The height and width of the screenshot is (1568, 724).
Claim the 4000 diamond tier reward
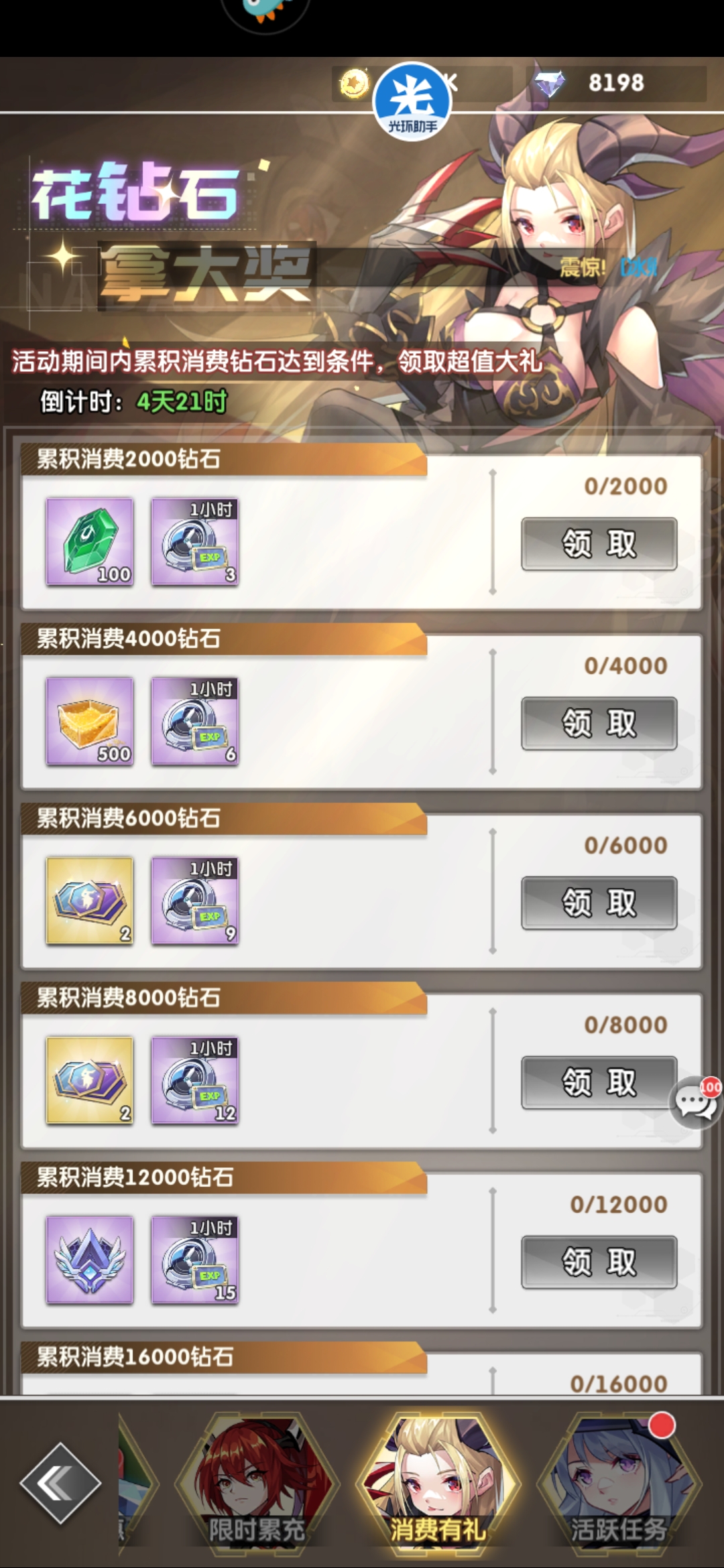[599, 723]
